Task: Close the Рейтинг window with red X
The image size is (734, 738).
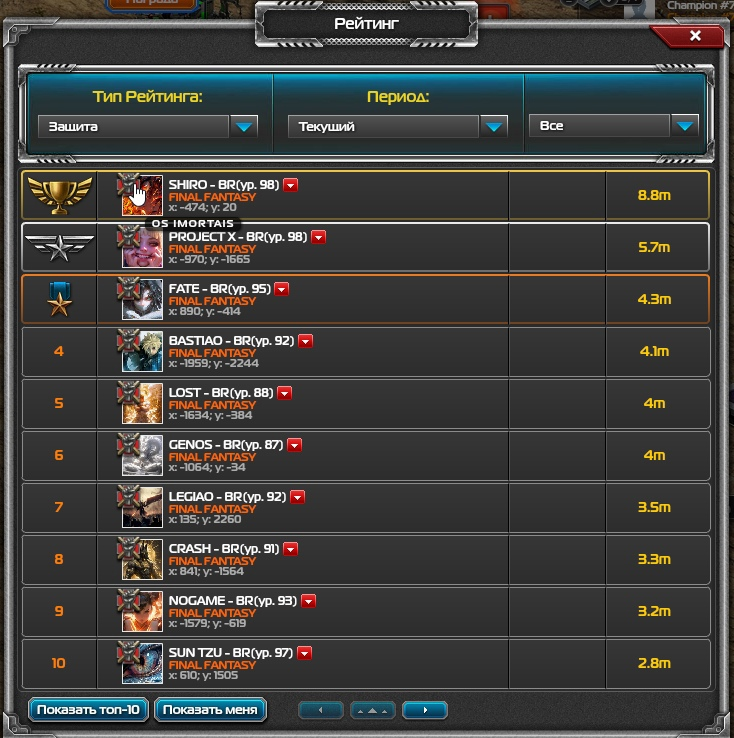Action: [695, 36]
